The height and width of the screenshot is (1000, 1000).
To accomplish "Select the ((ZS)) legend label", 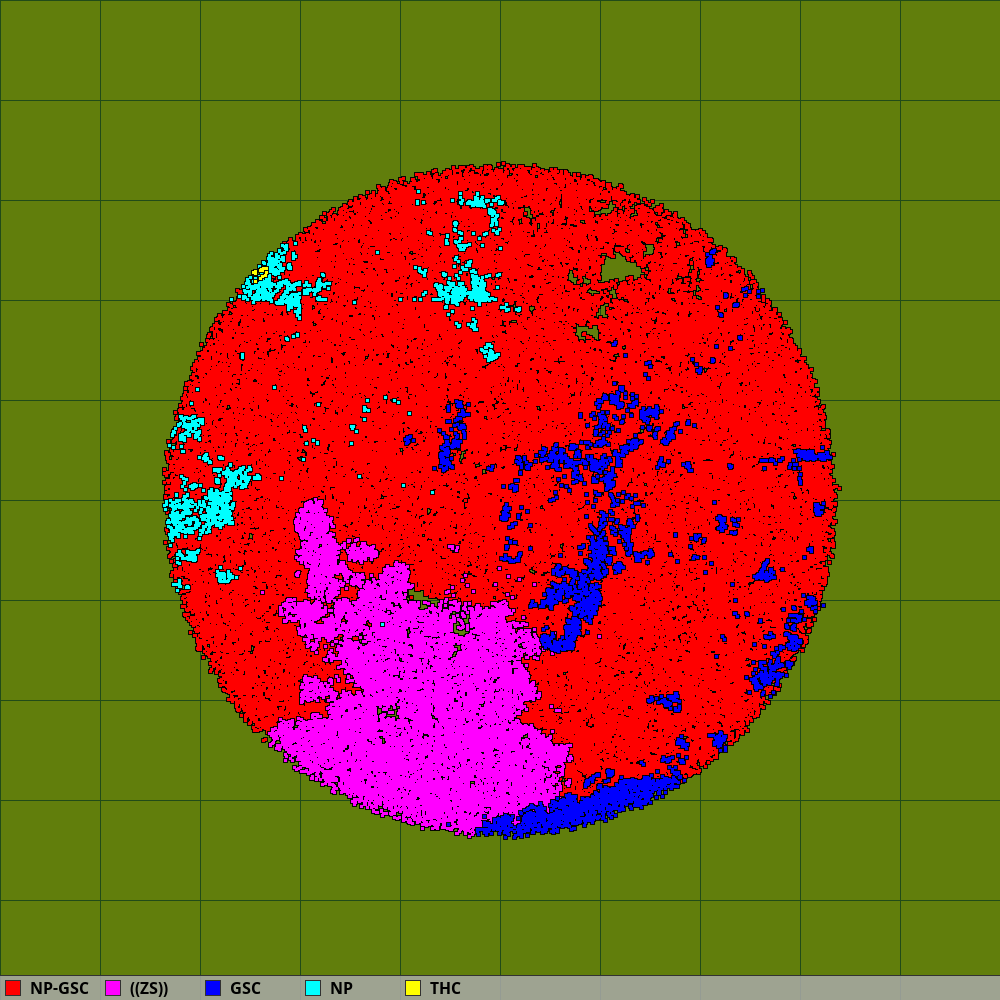I will [149, 988].
